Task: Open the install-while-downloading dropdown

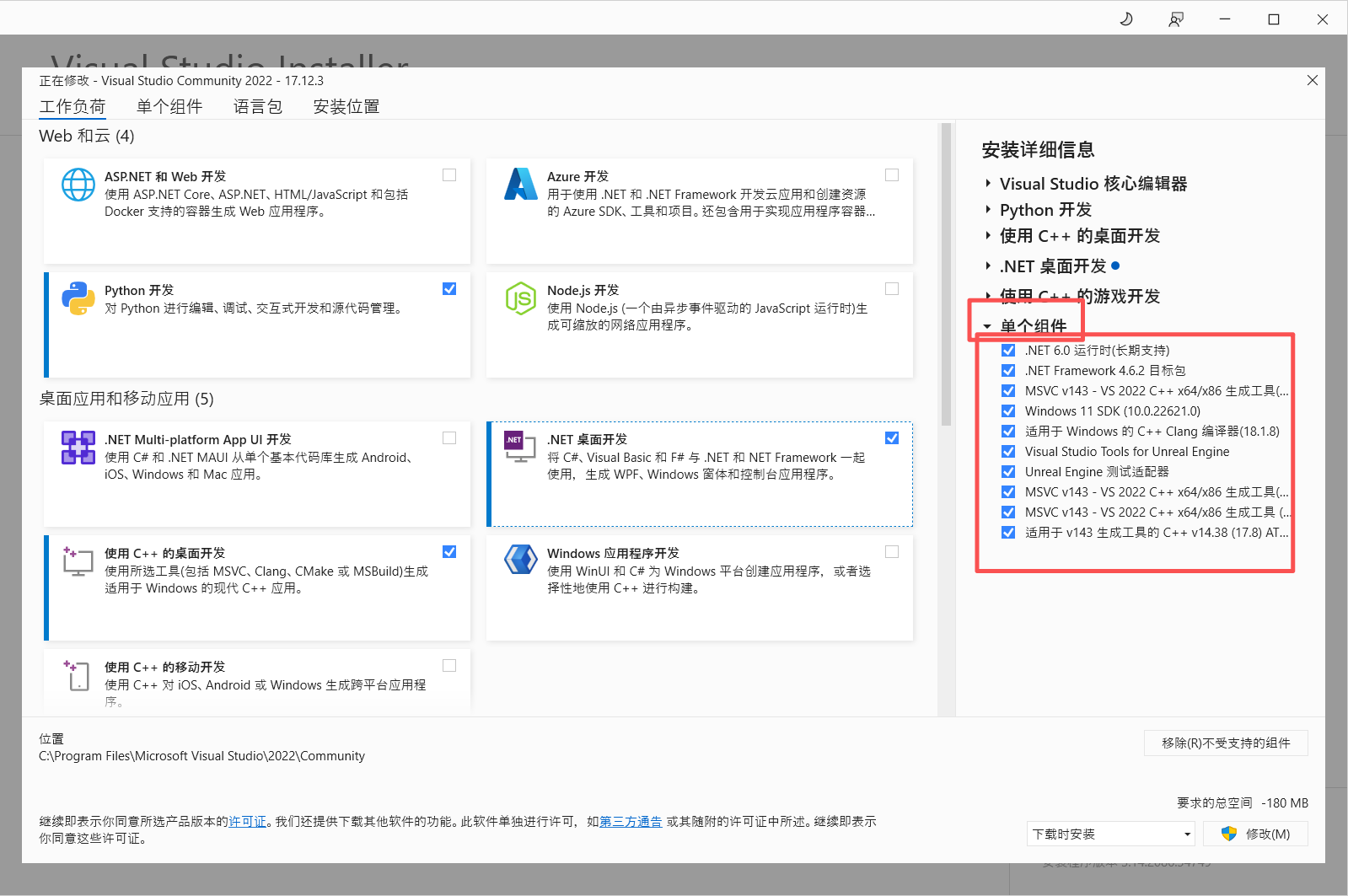Action: coord(1111,834)
